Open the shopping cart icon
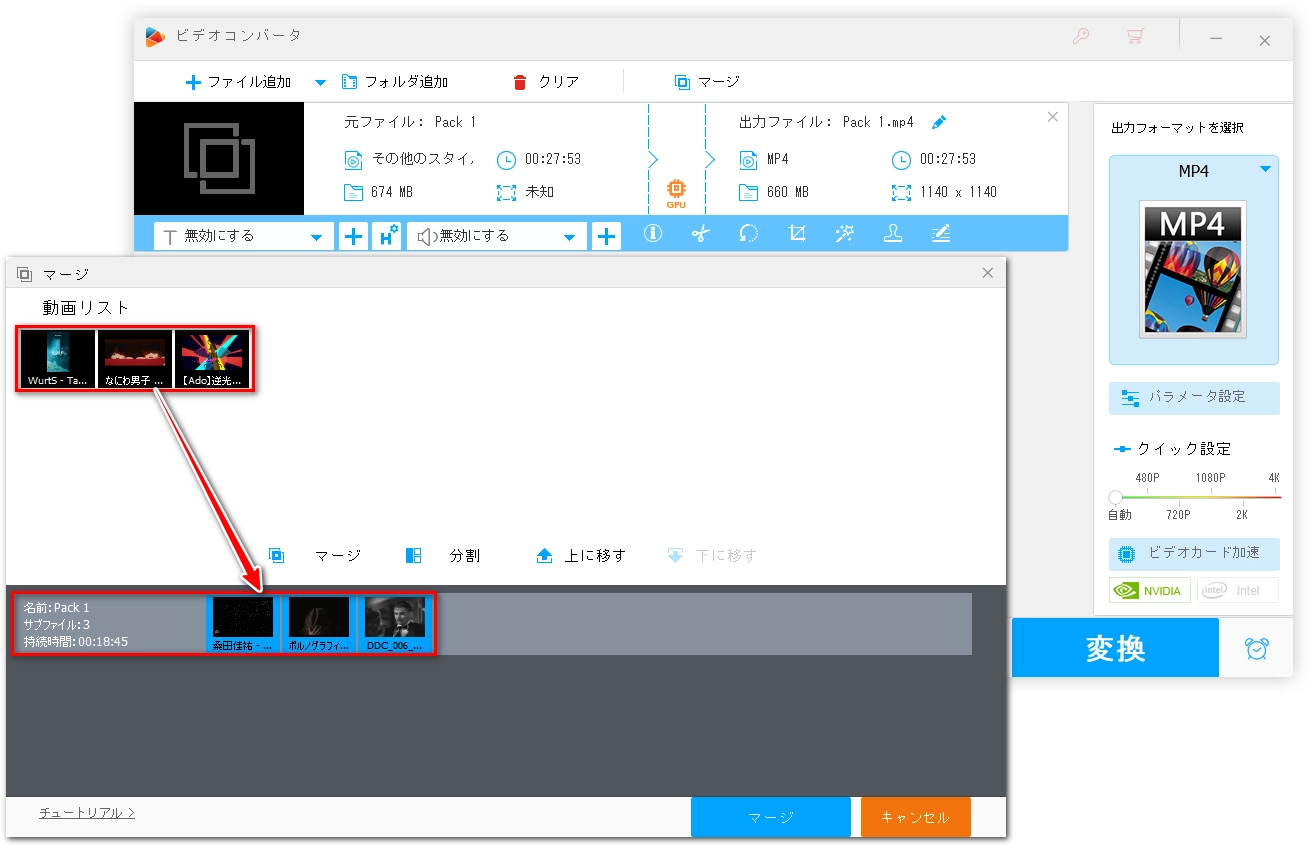 click(x=1134, y=38)
